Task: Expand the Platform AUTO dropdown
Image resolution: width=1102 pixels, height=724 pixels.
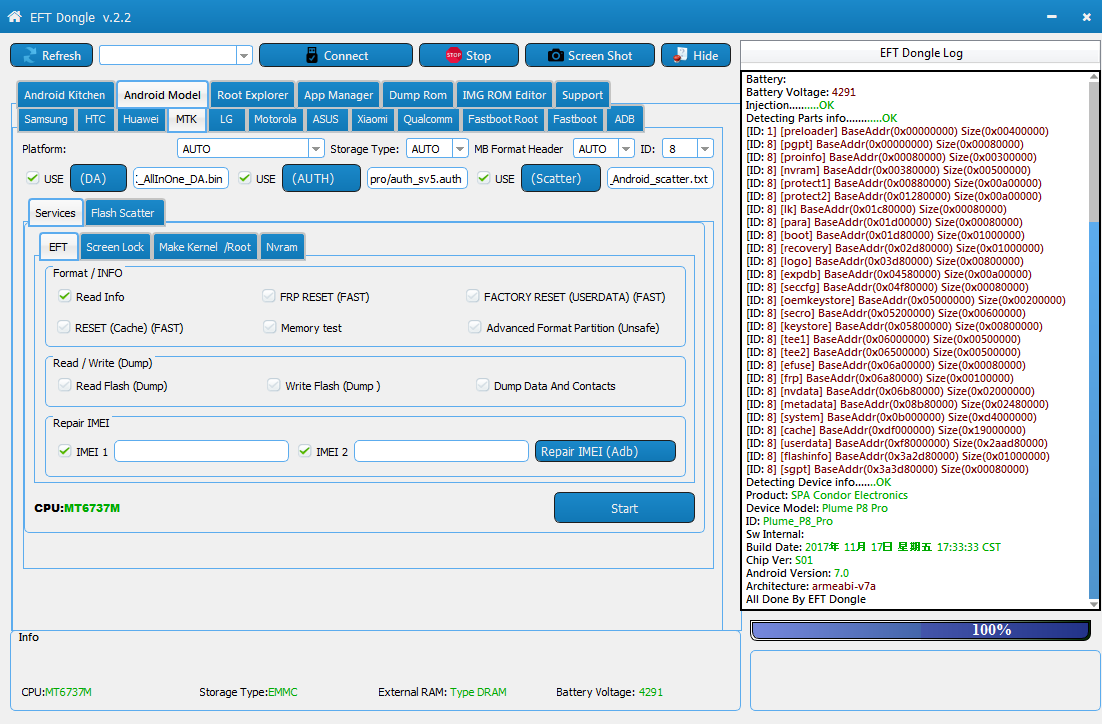Action: [316, 148]
